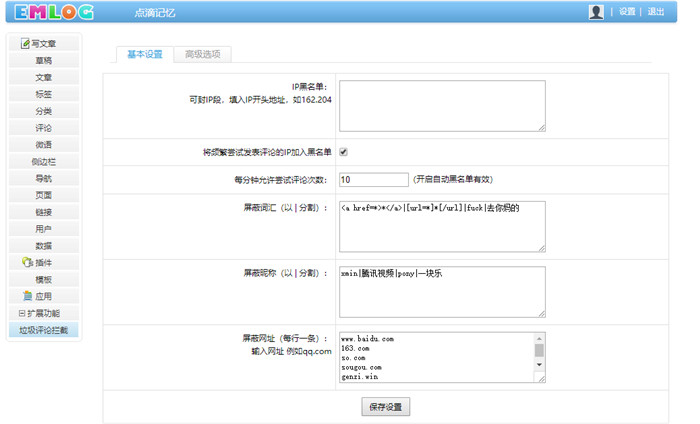Click the blocked nicknames text area
This screenshot has height=424, width=700.
click(x=442, y=292)
